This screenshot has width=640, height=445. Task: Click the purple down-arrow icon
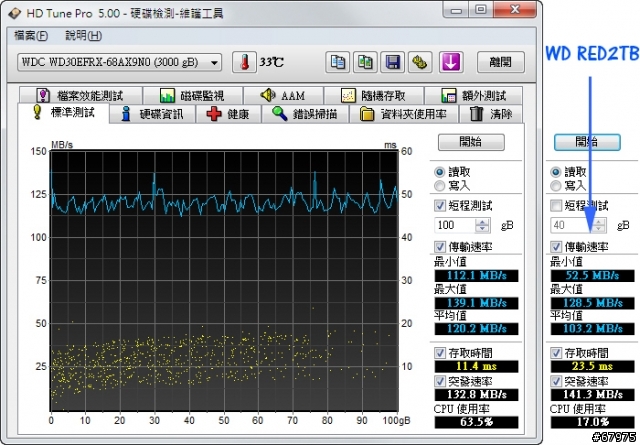click(x=451, y=62)
